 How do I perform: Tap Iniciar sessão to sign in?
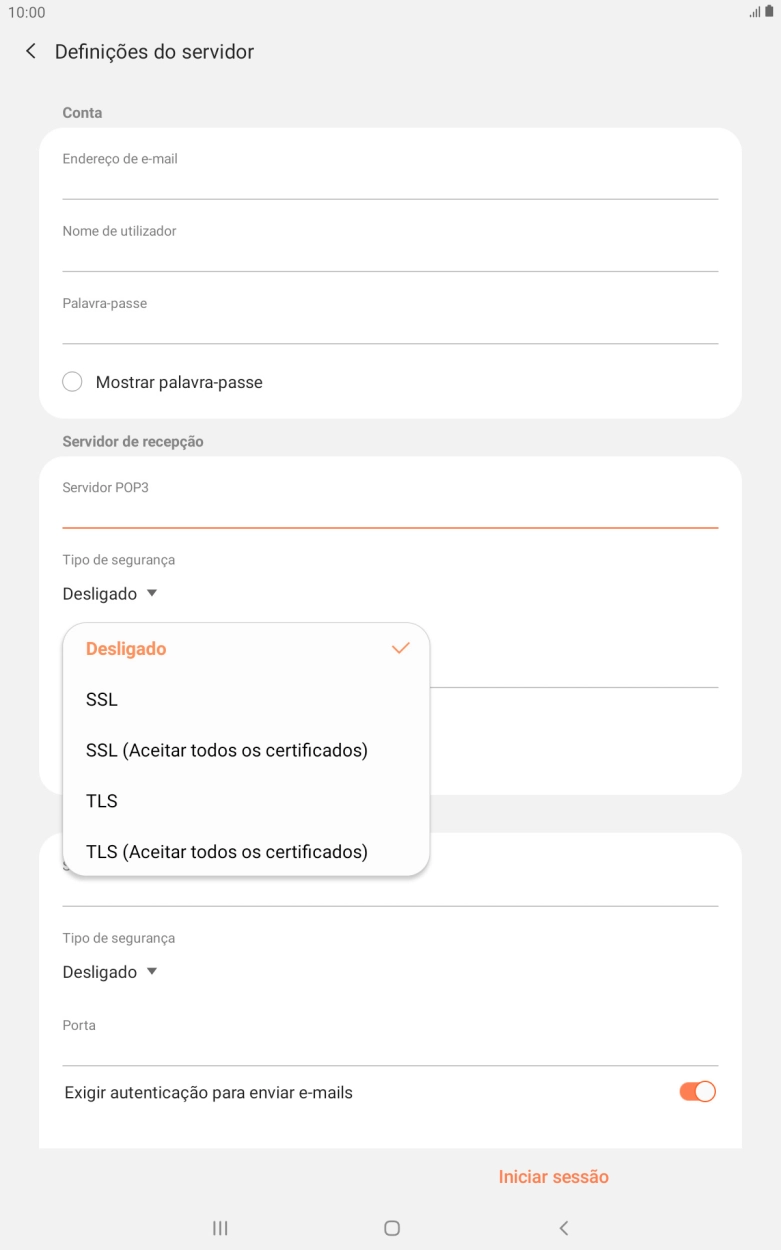[x=552, y=1176]
